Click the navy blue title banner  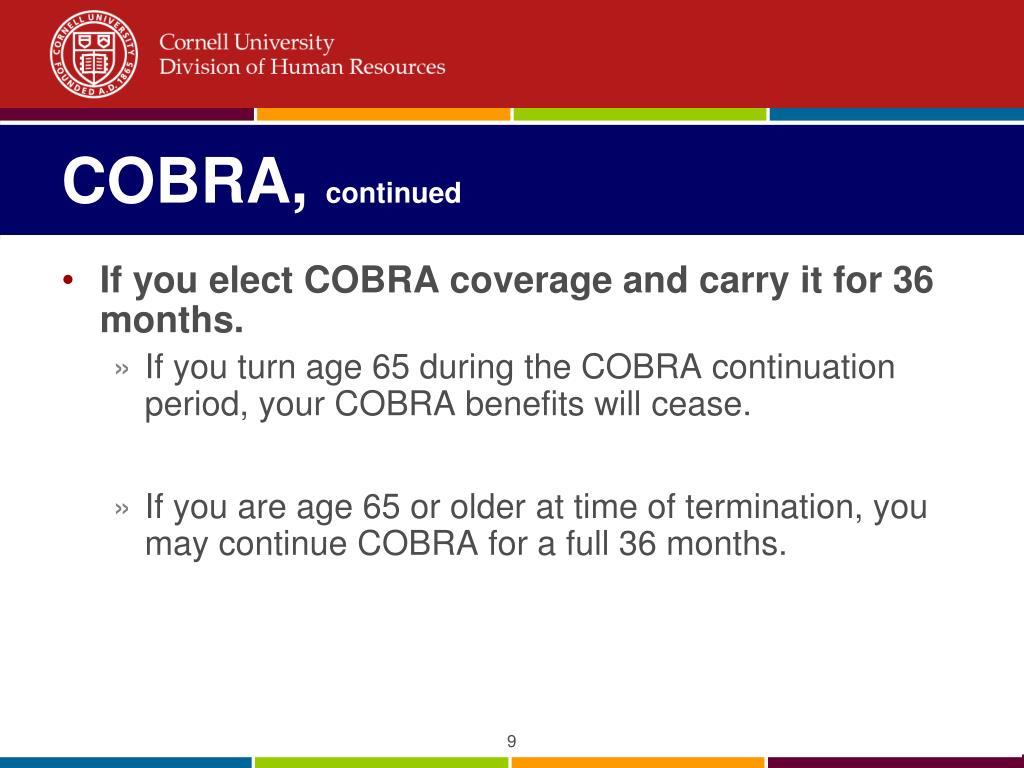pyautogui.click(x=512, y=179)
